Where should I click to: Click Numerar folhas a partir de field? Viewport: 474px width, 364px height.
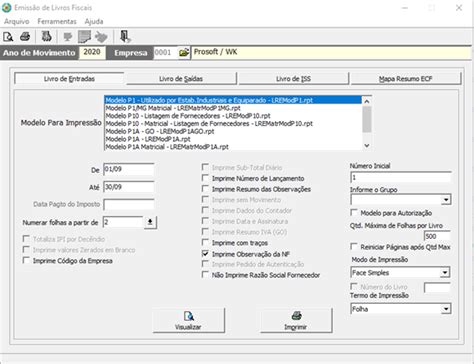click(x=123, y=222)
